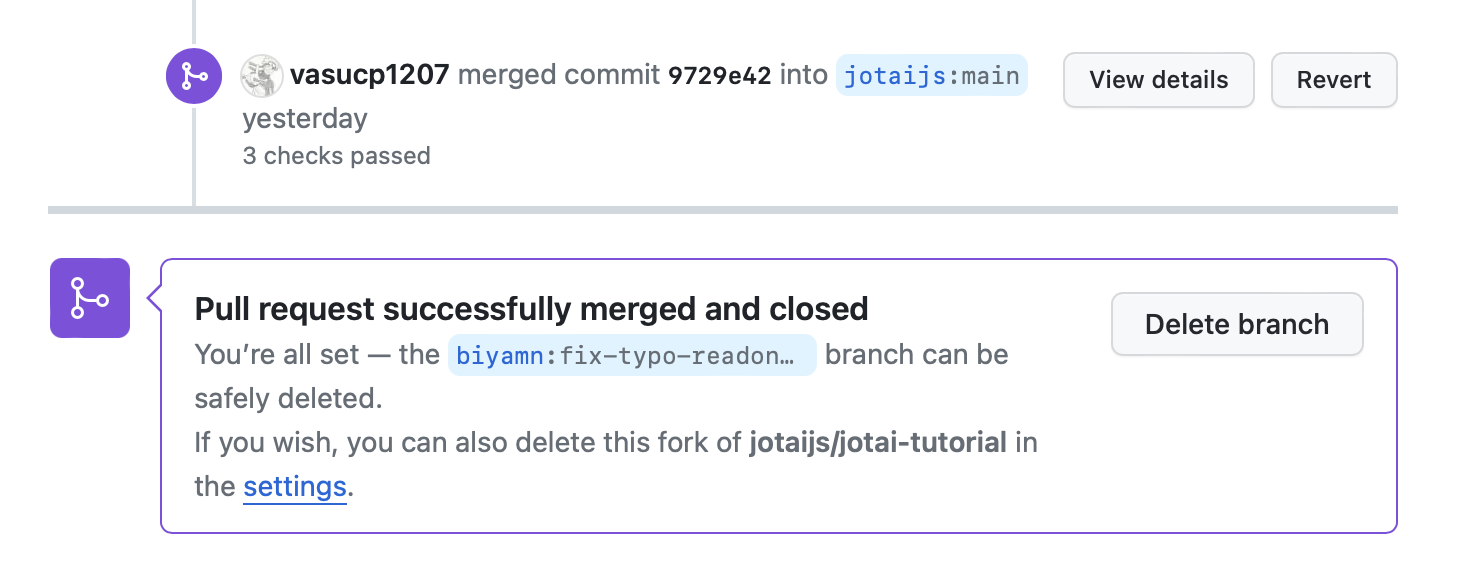Viewport: 1472px width, 562px height.
Task: Open the settings link
Action: tap(295, 487)
